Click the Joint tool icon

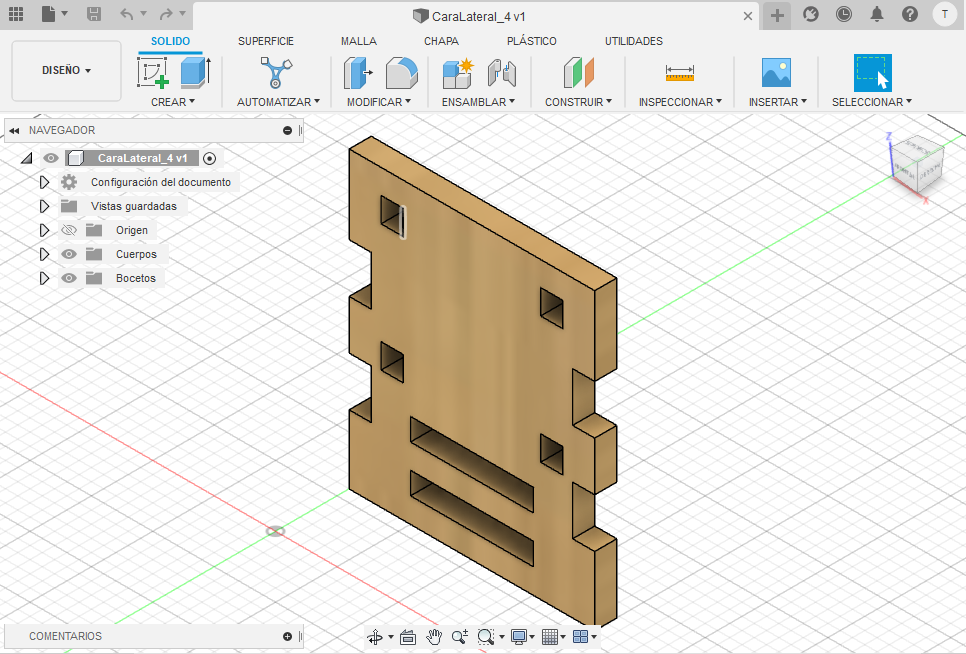click(502, 73)
